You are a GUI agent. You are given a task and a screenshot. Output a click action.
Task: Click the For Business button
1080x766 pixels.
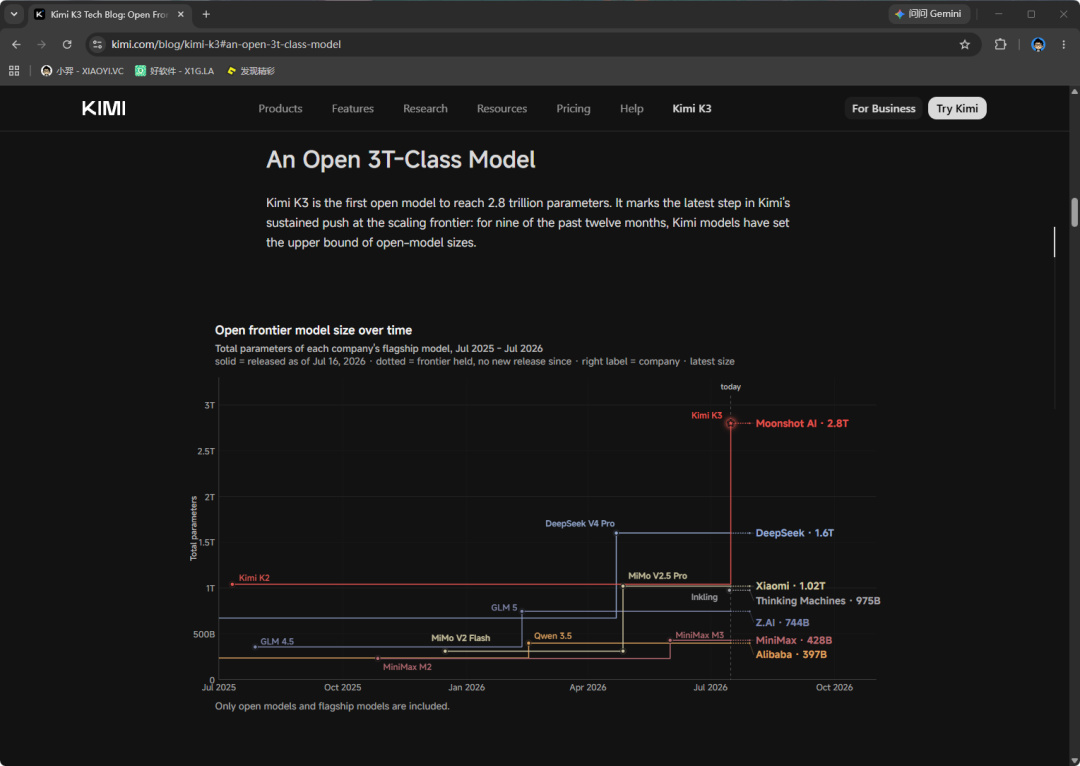point(883,108)
